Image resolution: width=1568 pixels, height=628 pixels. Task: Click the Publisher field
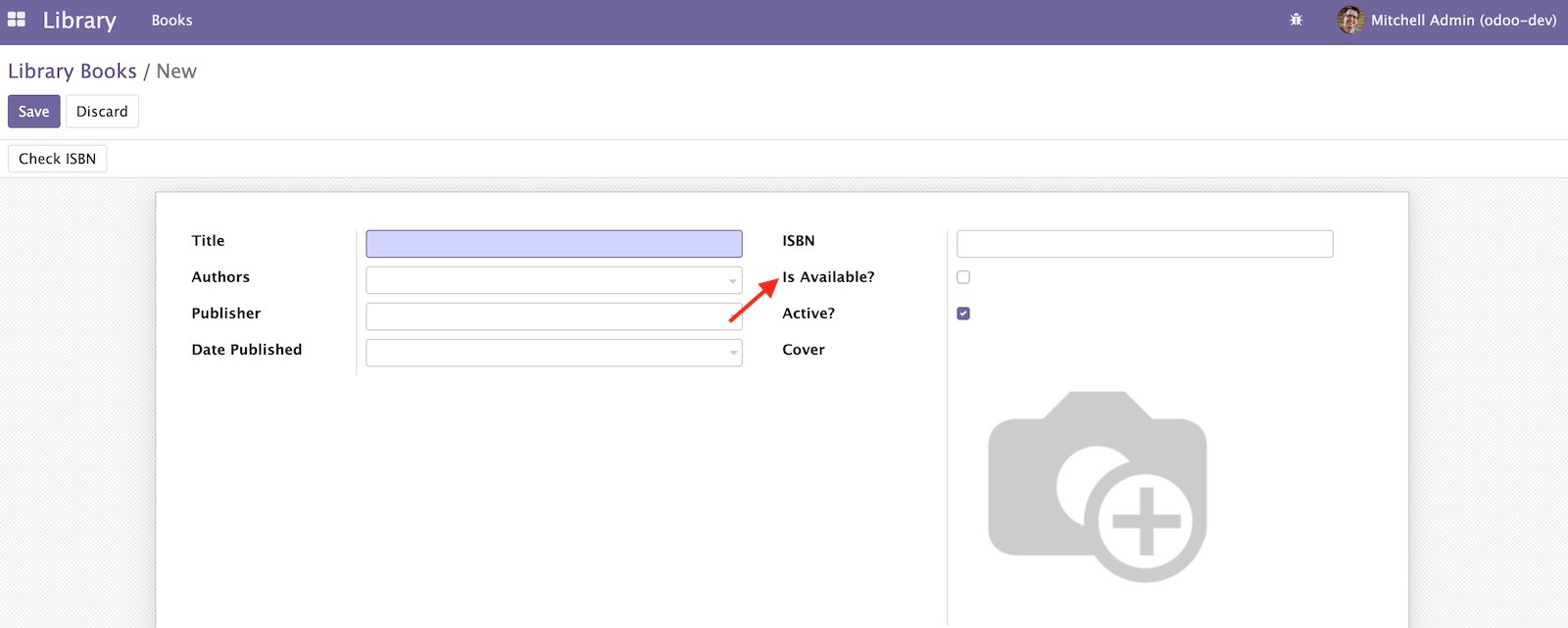point(554,316)
